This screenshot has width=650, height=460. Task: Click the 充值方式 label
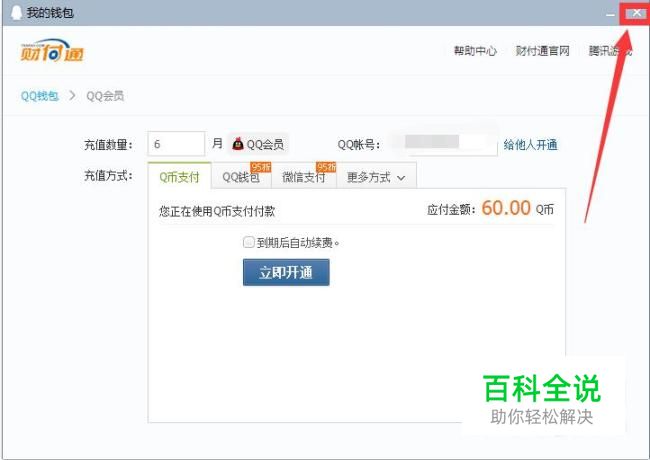tap(108, 176)
